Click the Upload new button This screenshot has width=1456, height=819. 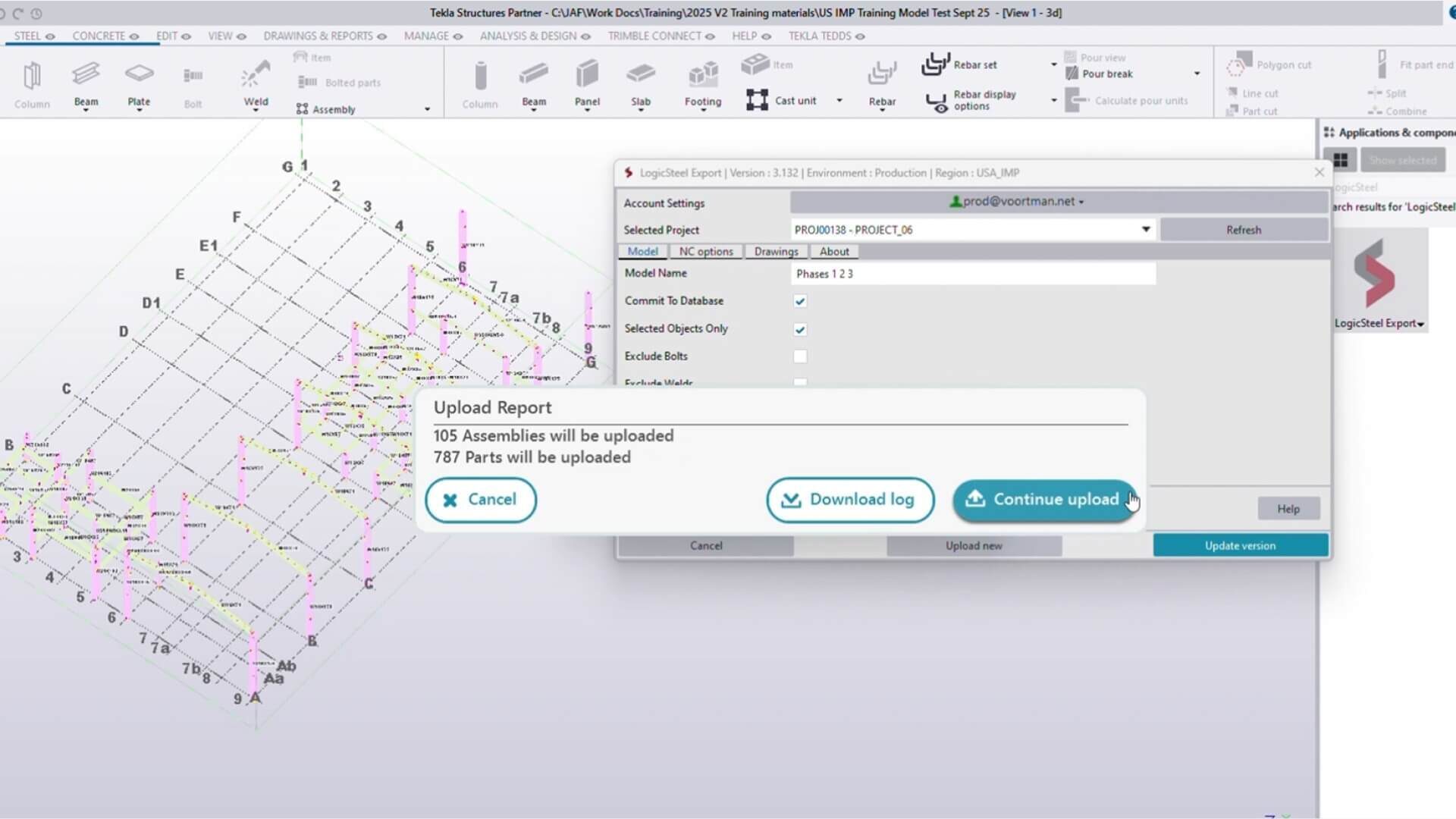(x=974, y=545)
